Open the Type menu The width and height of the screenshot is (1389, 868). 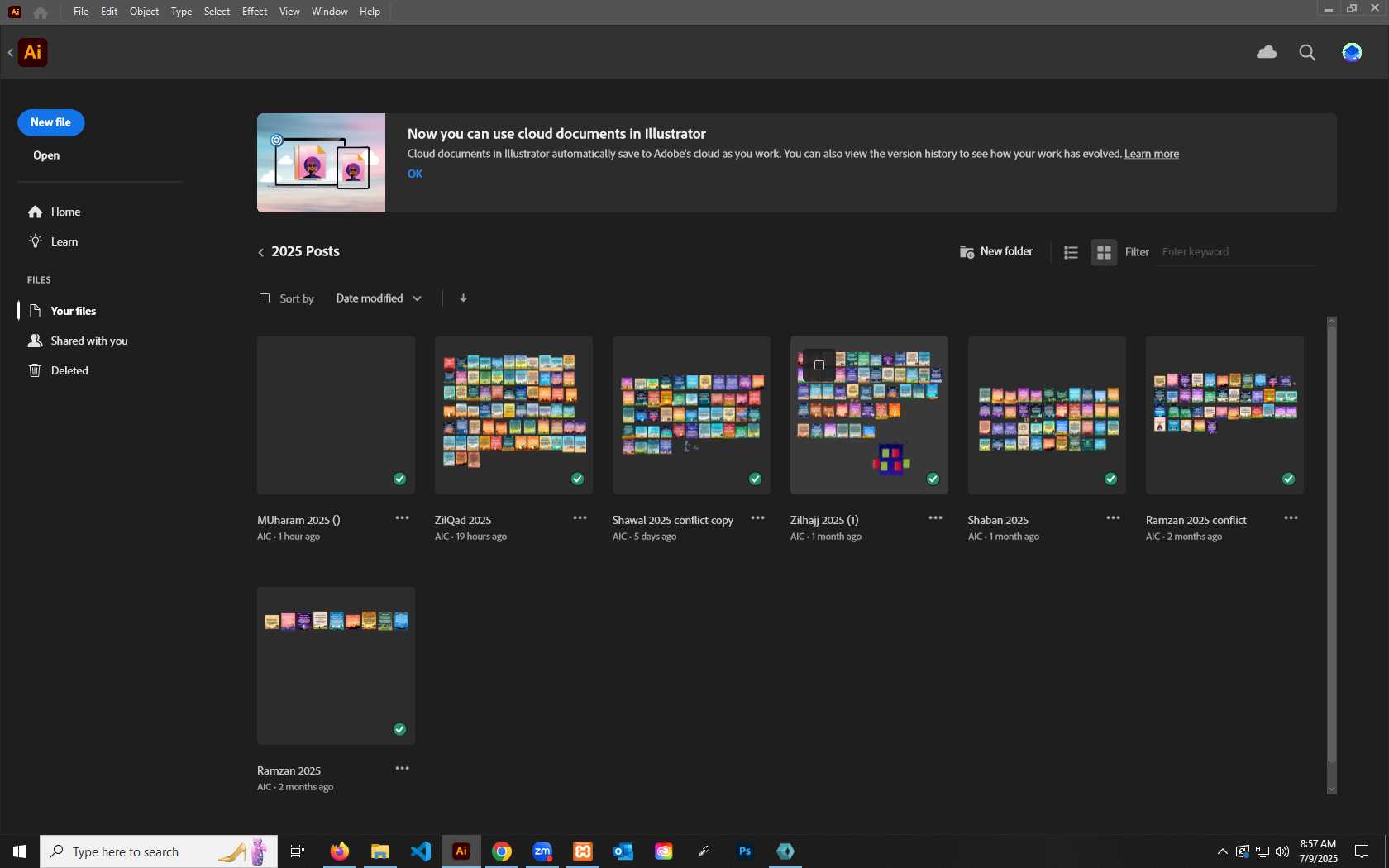tap(181, 12)
